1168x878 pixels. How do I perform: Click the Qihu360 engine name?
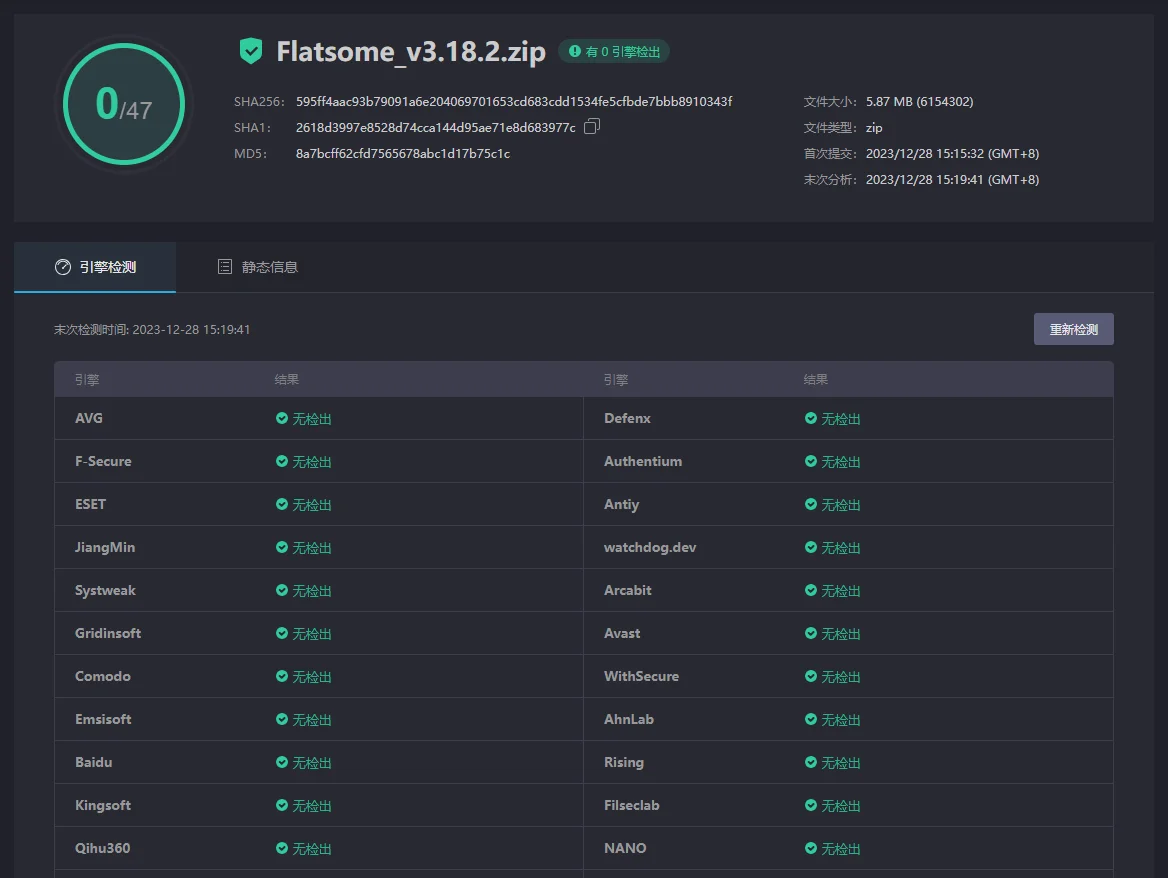click(x=102, y=848)
